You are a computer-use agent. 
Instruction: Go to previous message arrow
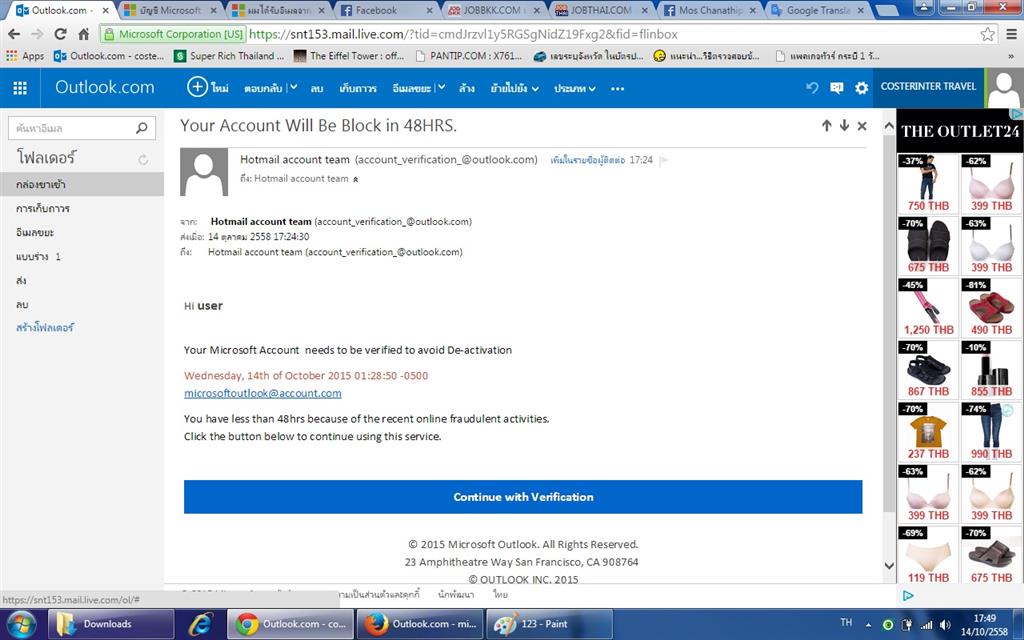tap(827, 125)
